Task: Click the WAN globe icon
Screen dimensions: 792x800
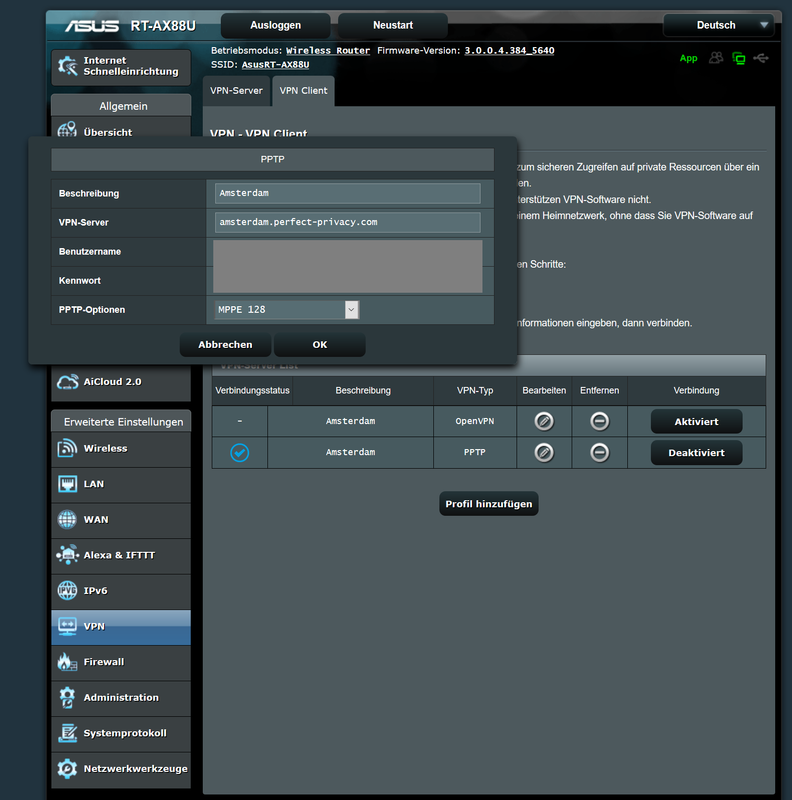Action: pyautogui.click(x=67, y=519)
